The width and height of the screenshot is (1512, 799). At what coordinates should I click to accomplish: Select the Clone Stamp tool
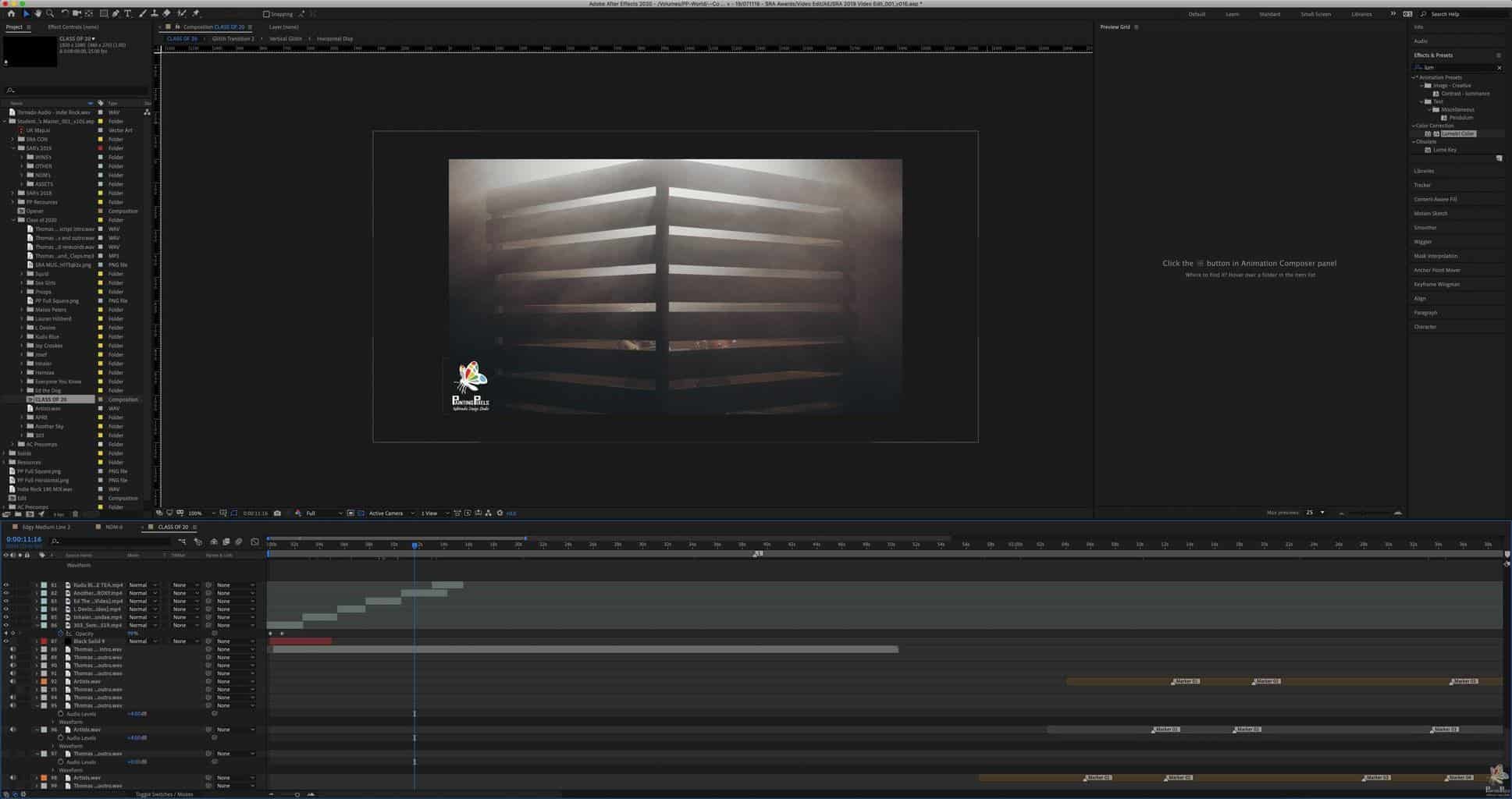(155, 13)
